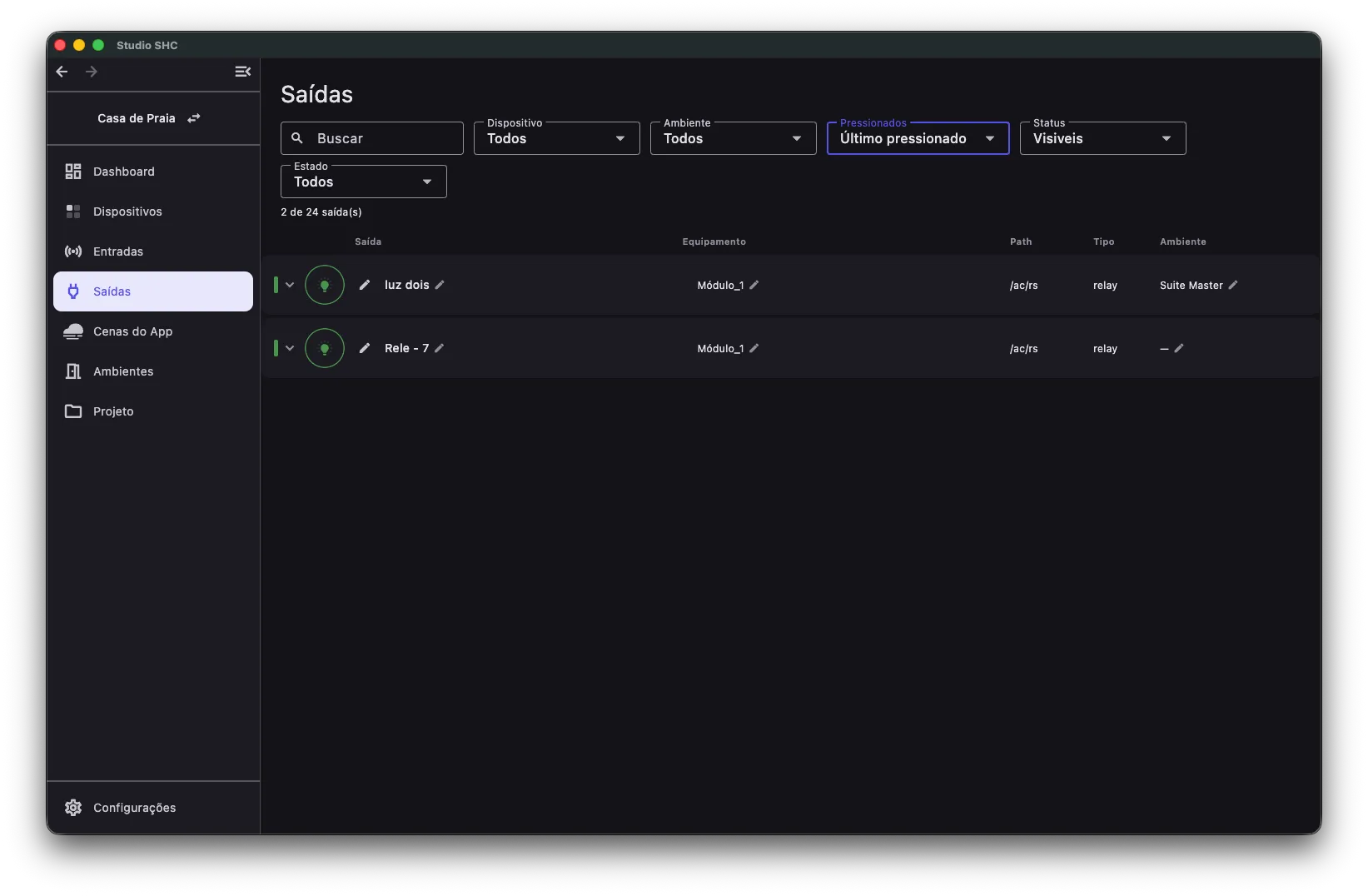Image resolution: width=1368 pixels, height=896 pixels.
Task: Open the Estado filter dropdown
Action: (363, 182)
